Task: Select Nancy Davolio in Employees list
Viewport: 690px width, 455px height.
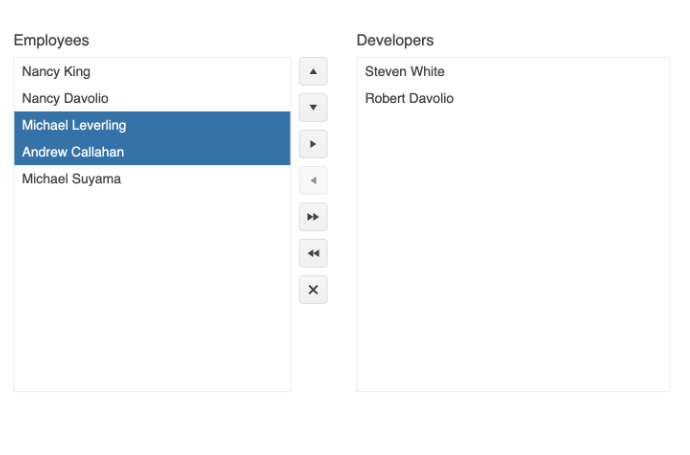Action: (x=65, y=99)
